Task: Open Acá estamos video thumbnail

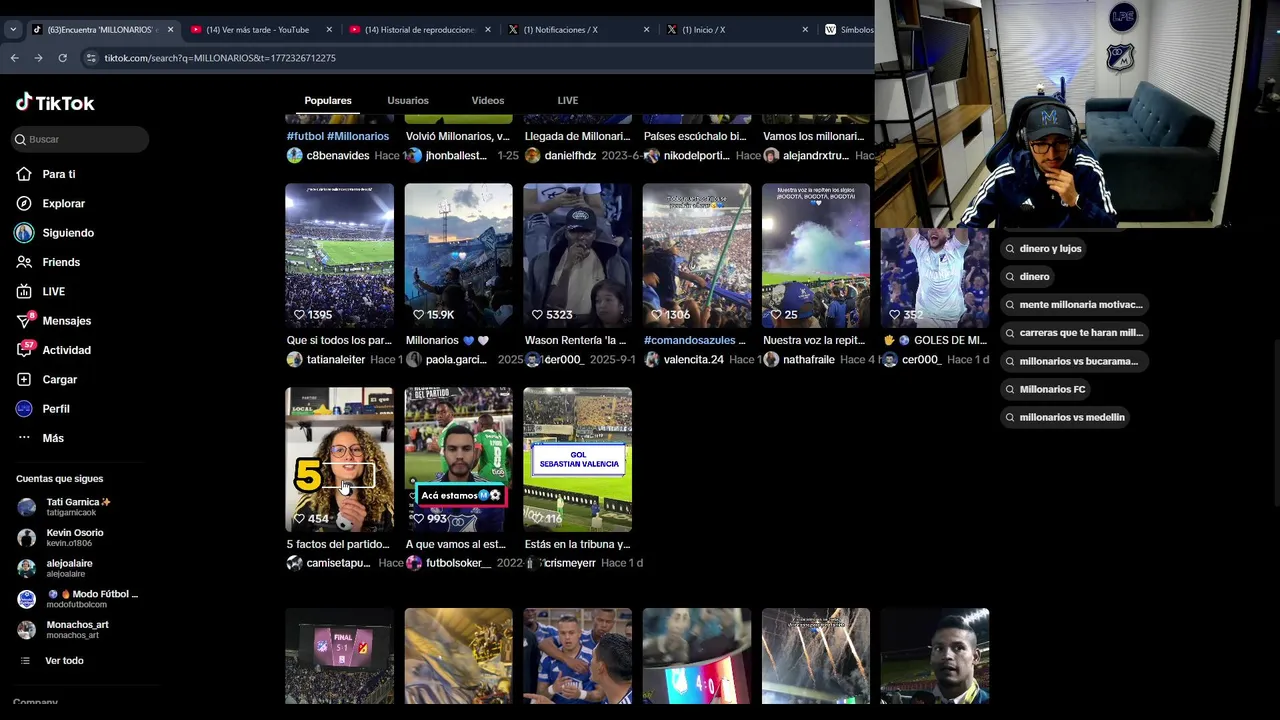Action: [x=458, y=459]
